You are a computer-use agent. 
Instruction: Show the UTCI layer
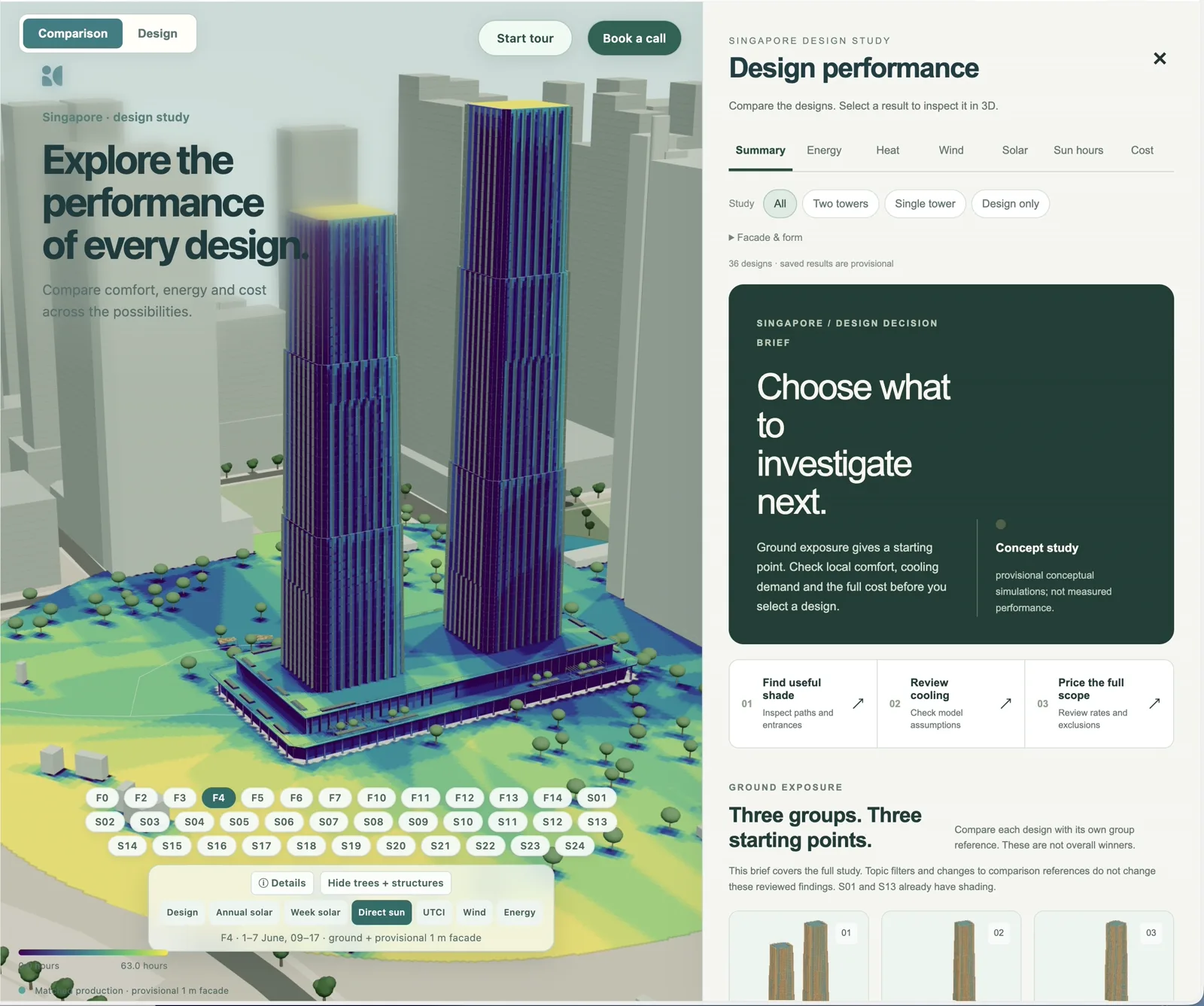click(x=434, y=912)
